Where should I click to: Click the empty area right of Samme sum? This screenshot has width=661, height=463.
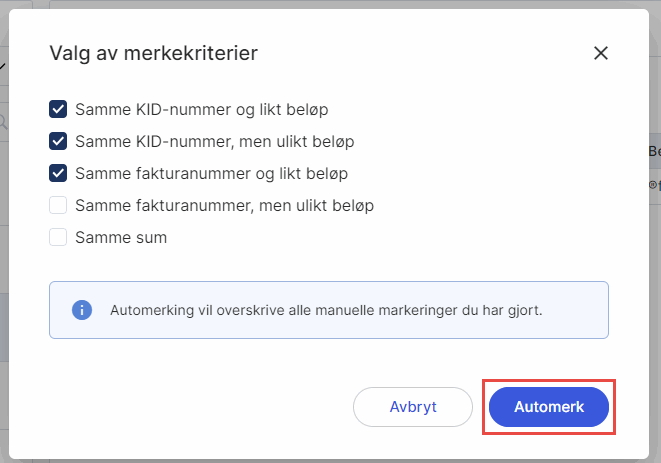point(400,237)
